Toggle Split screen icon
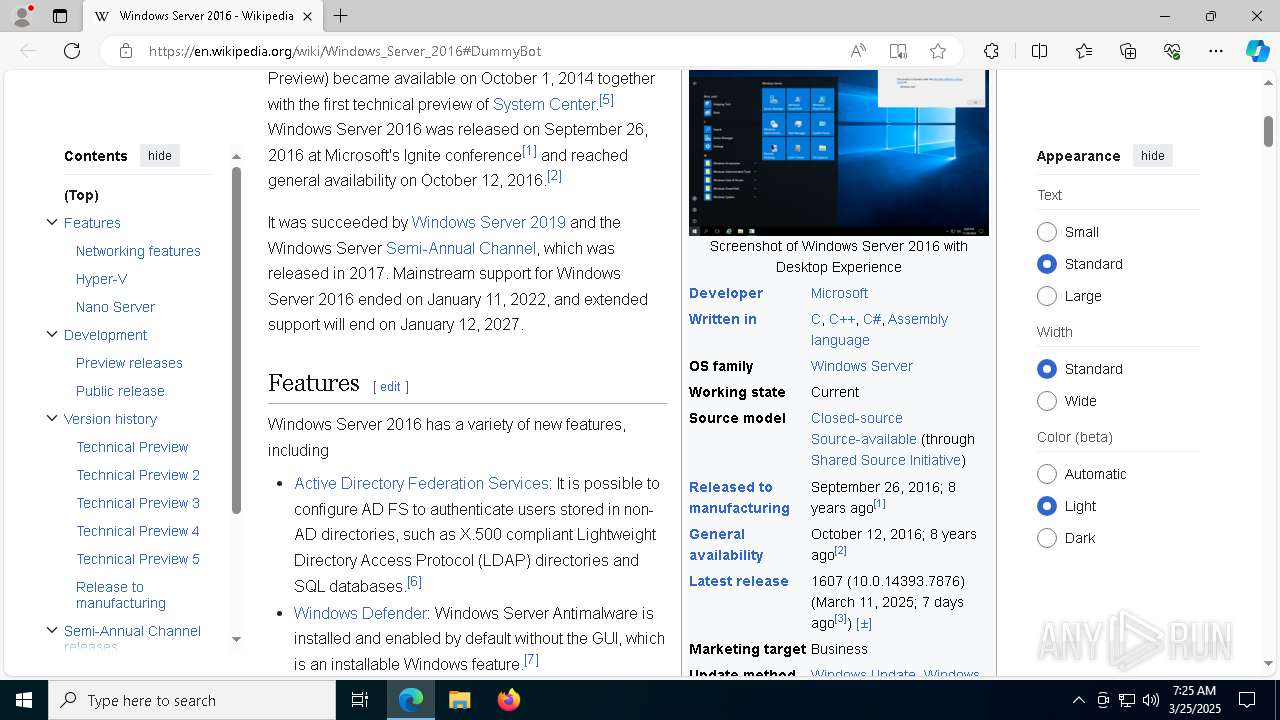 [x=1039, y=51]
